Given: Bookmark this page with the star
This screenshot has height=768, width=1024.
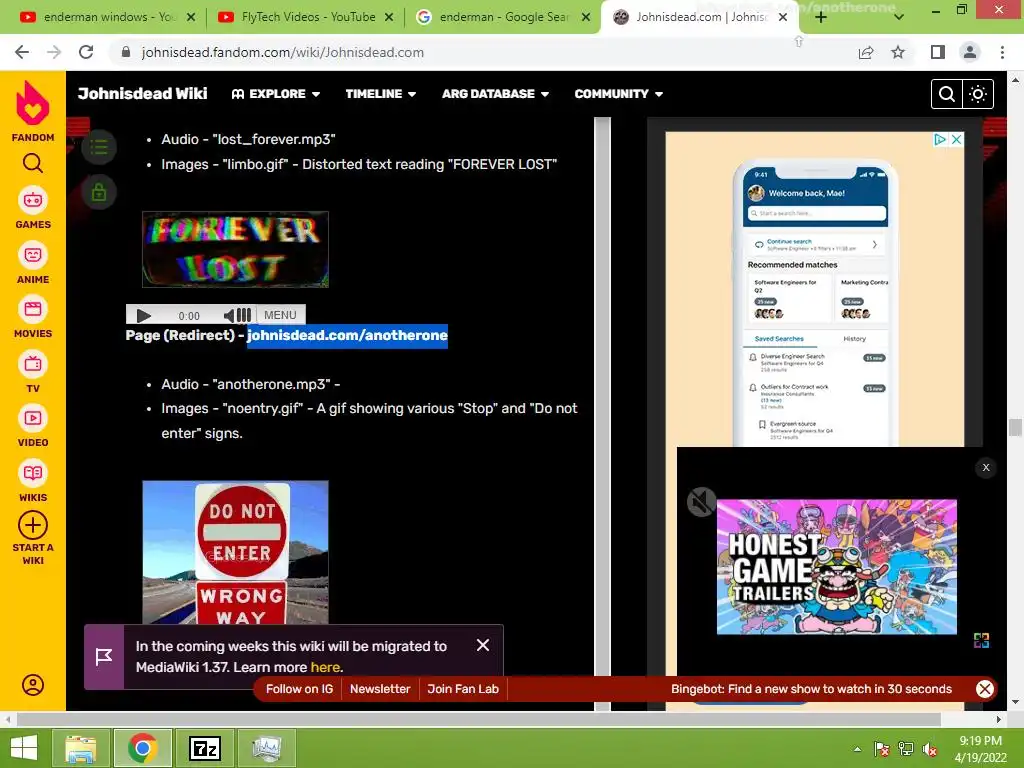Looking at the screenshot, I should point(898,52).
